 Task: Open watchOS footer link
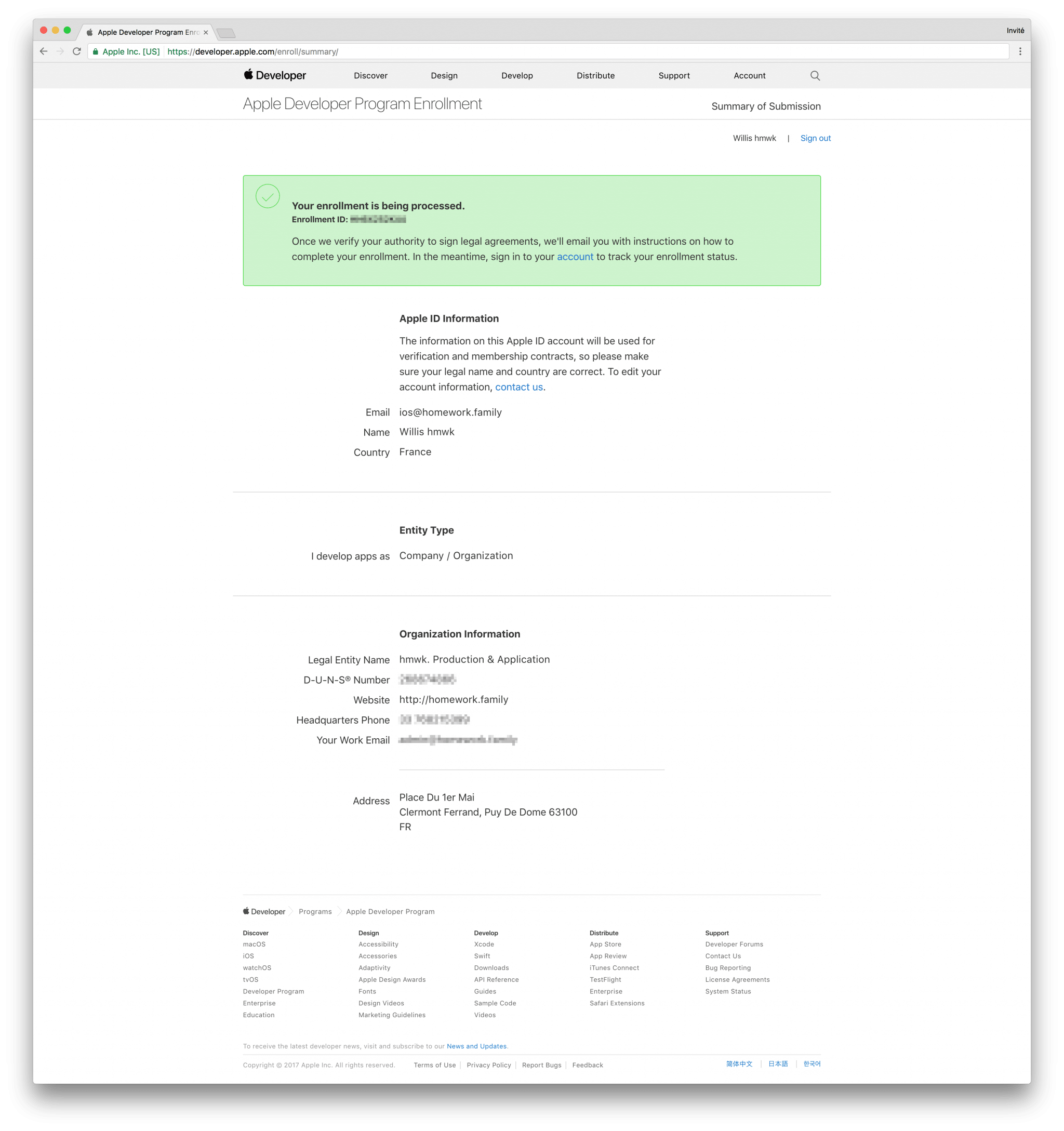click(x=257, y=967)
